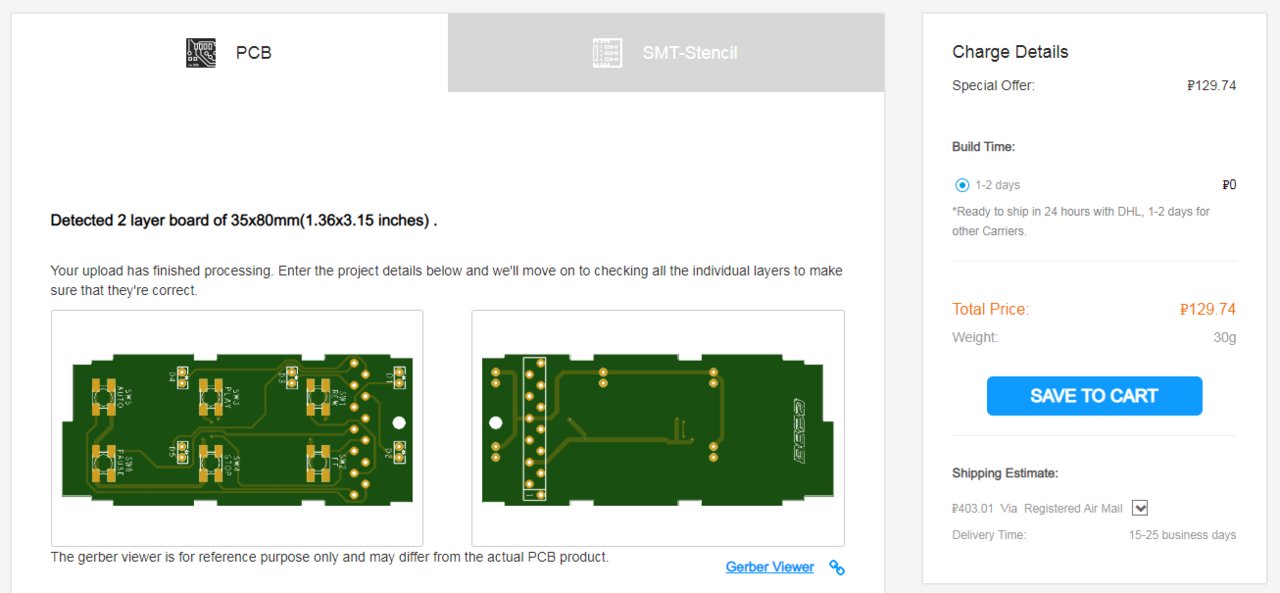
Task: Click the Special Offer price value
Action: pos(1212,86)
